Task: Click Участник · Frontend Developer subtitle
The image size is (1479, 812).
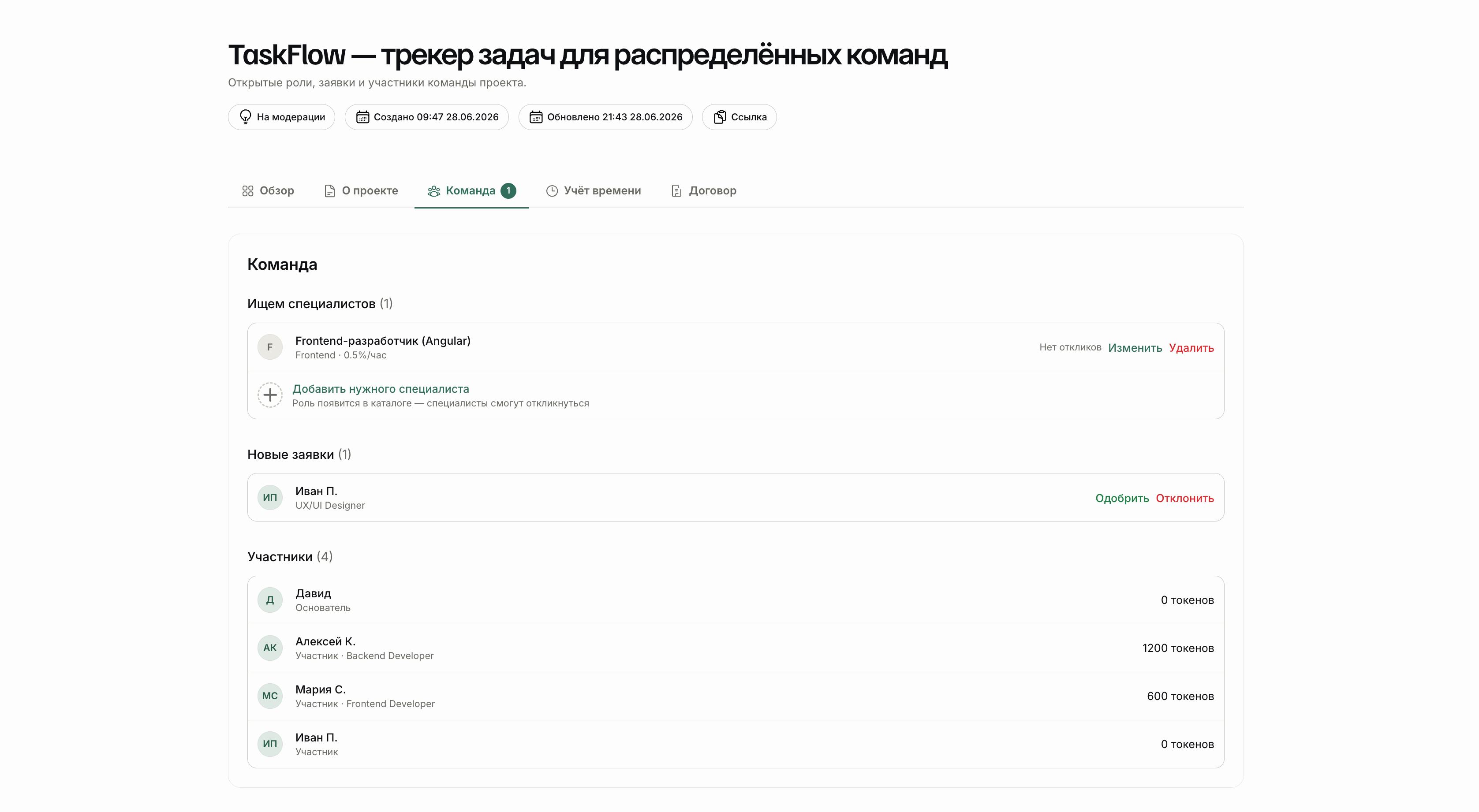Action: (365, 704)
